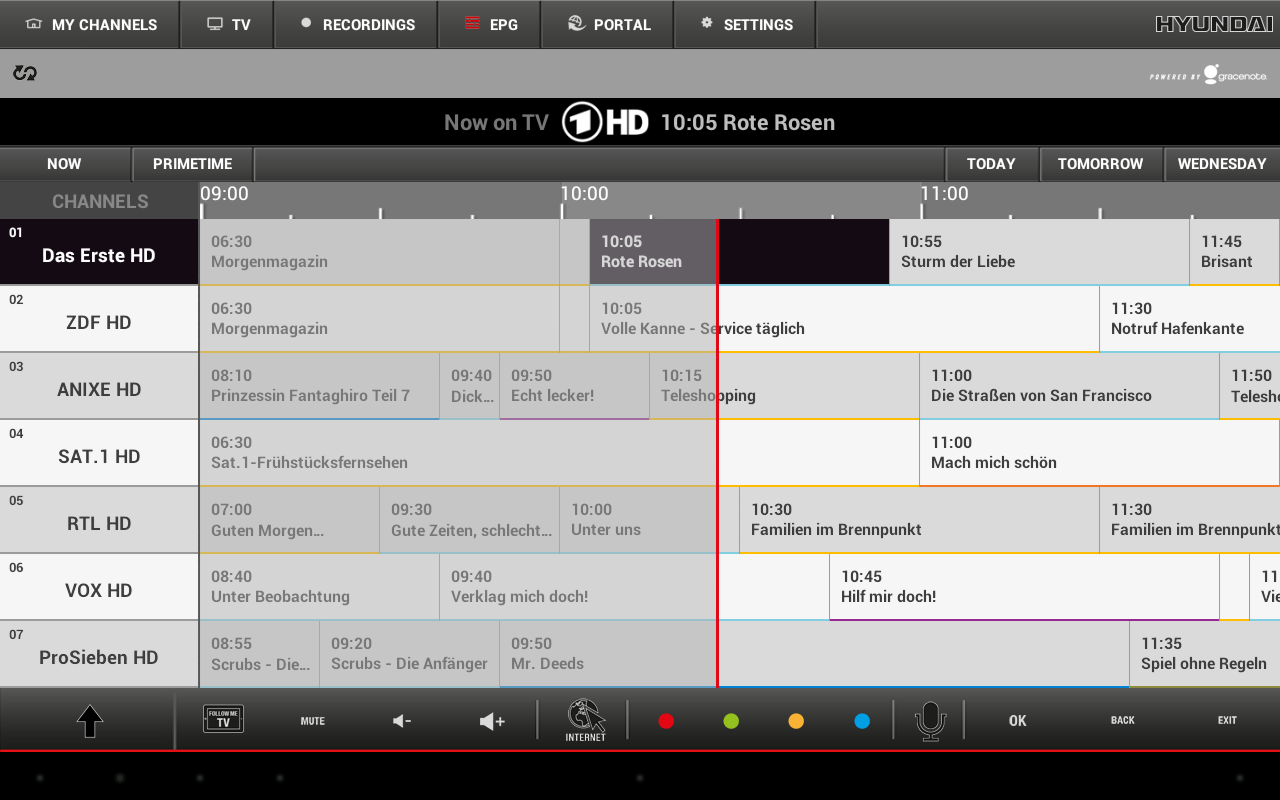The width and height of the screenshot is (1280, 800).
Task: Select Mach mich schön at 11:00
Action: coord(1100,453)
